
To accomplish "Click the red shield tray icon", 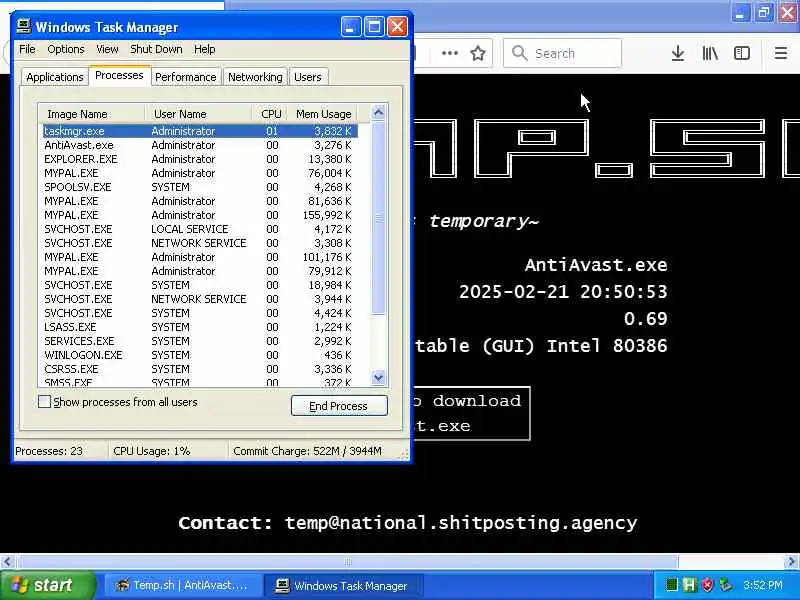I will [x=707, y=585].
